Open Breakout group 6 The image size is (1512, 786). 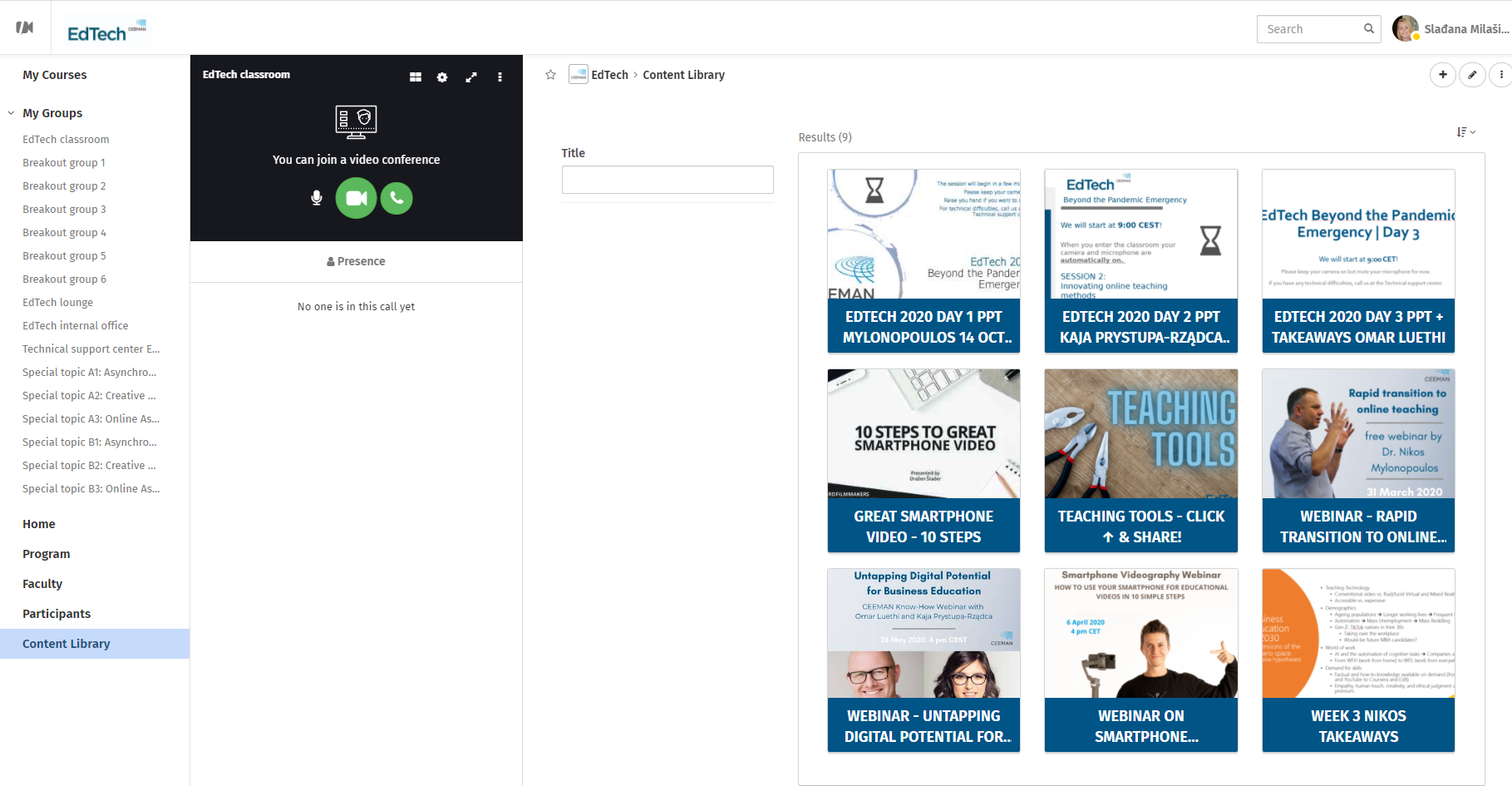click(x=64, y=279)
